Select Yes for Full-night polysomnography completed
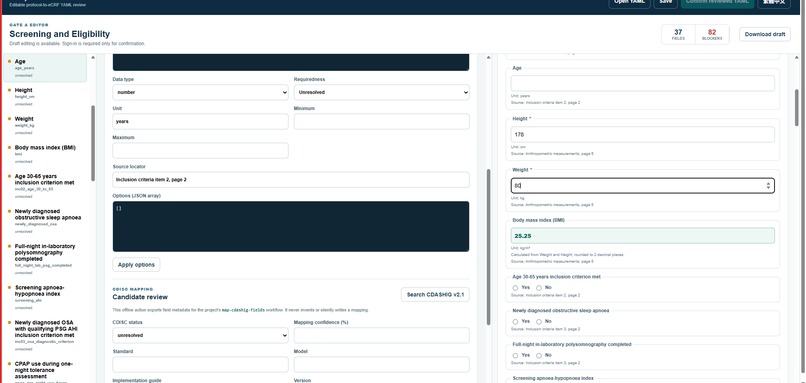This screenshot has width=806, height=383. pyautogui.click(x=515, y=355)
